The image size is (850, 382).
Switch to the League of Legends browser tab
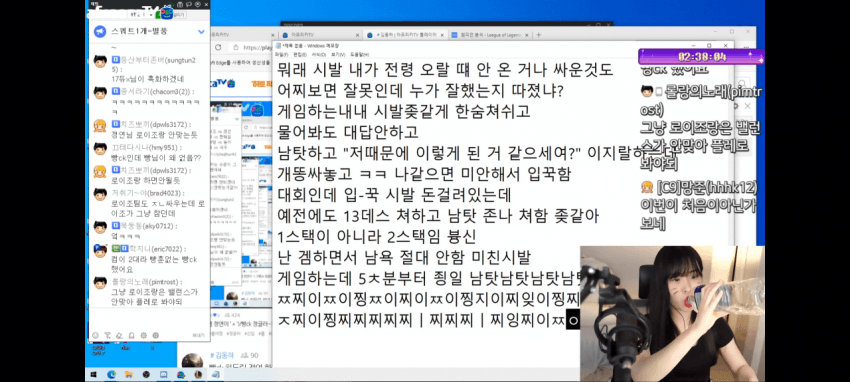tap(486, 35)
